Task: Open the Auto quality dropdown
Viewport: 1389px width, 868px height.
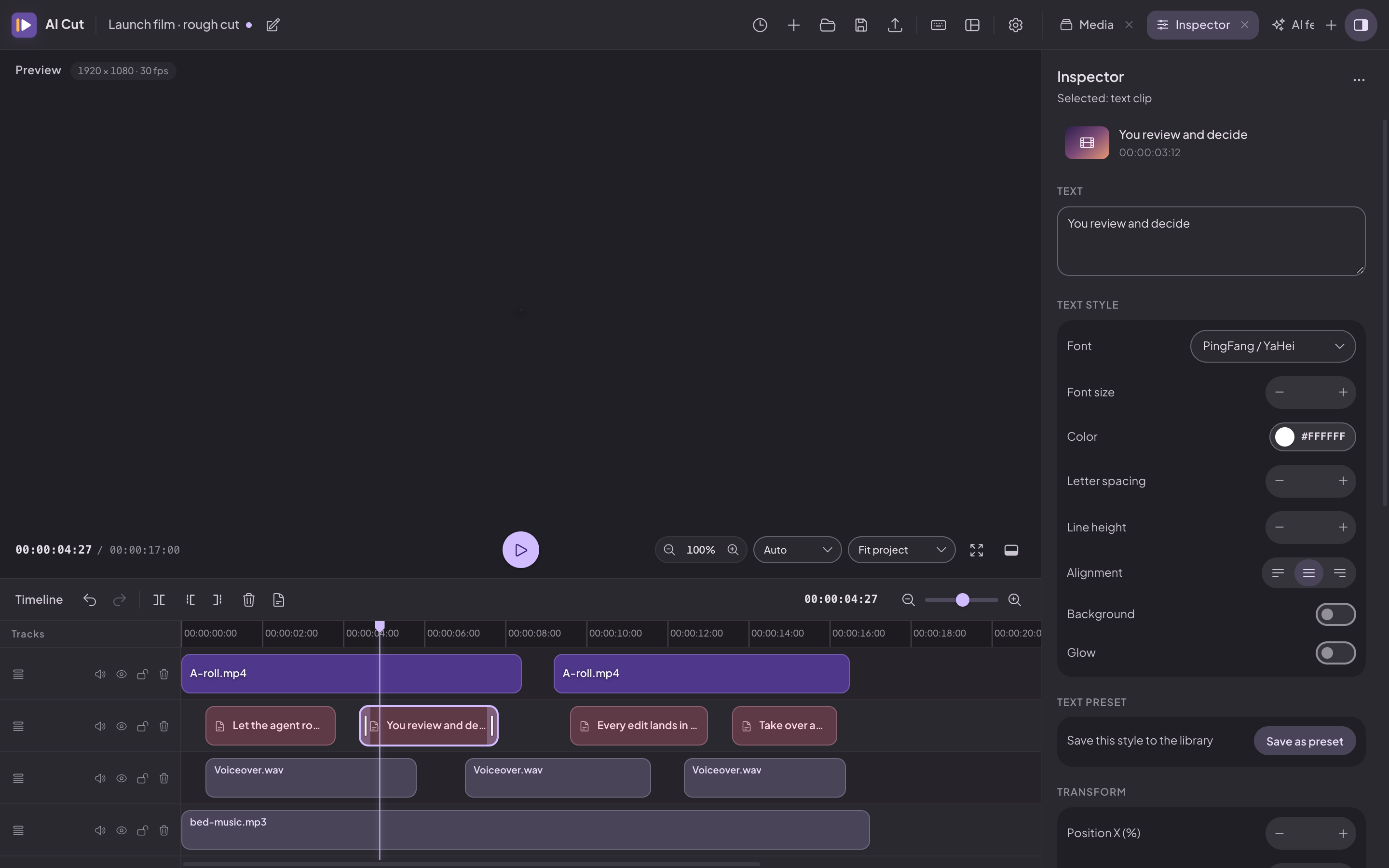Action: (797, 550)
